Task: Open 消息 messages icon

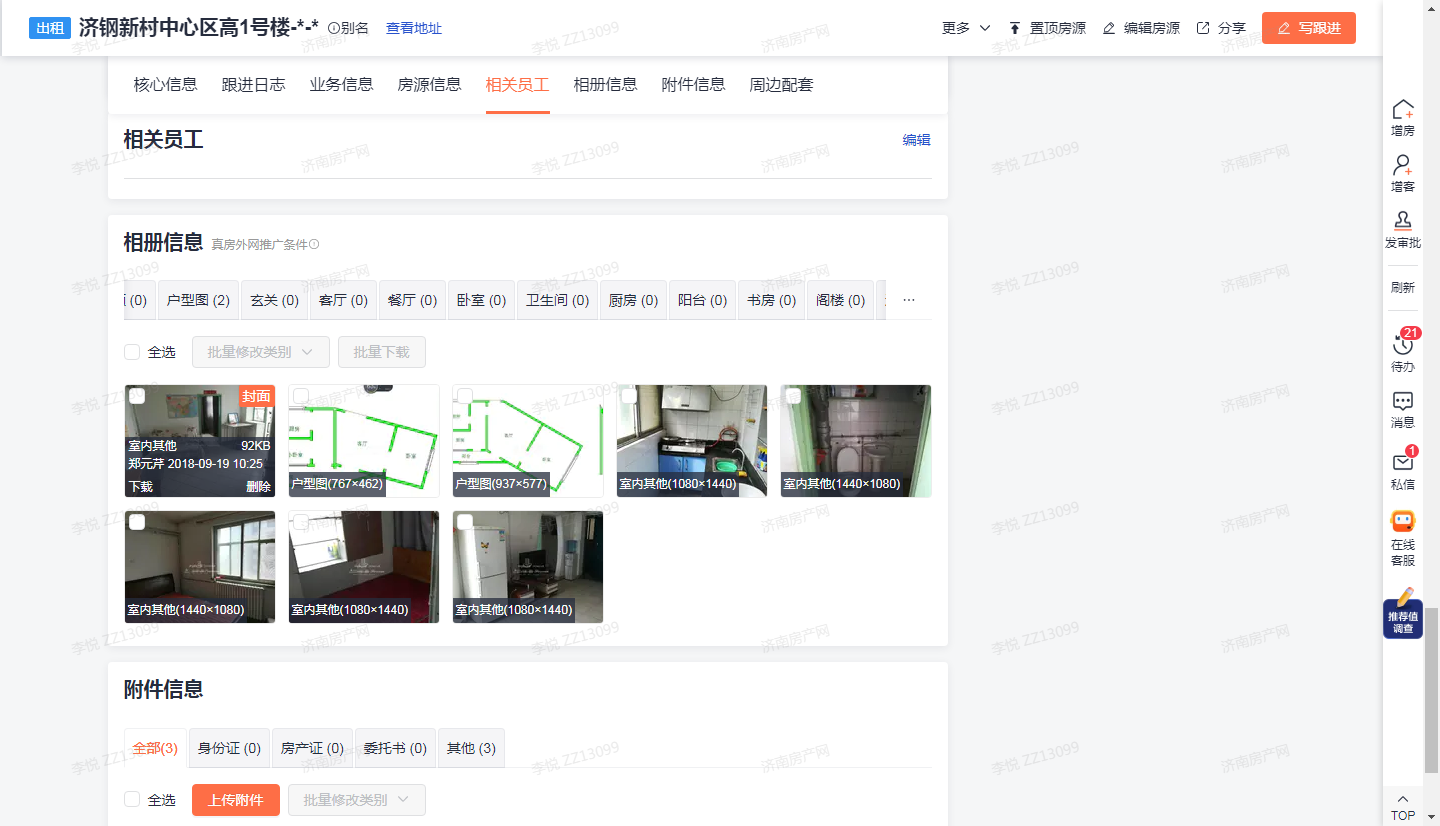Action: (1403, 401)
